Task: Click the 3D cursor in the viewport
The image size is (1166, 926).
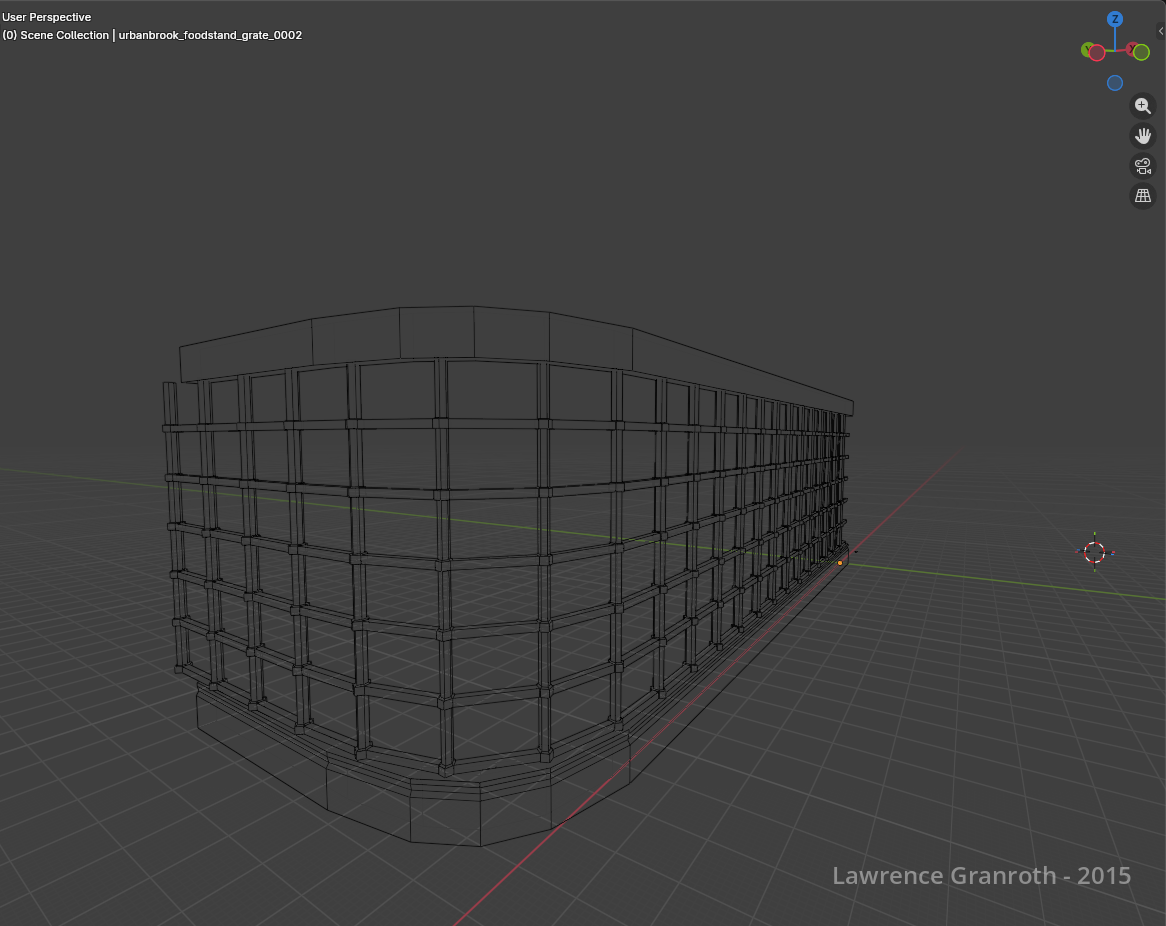Action: (x=1095, y=552)
